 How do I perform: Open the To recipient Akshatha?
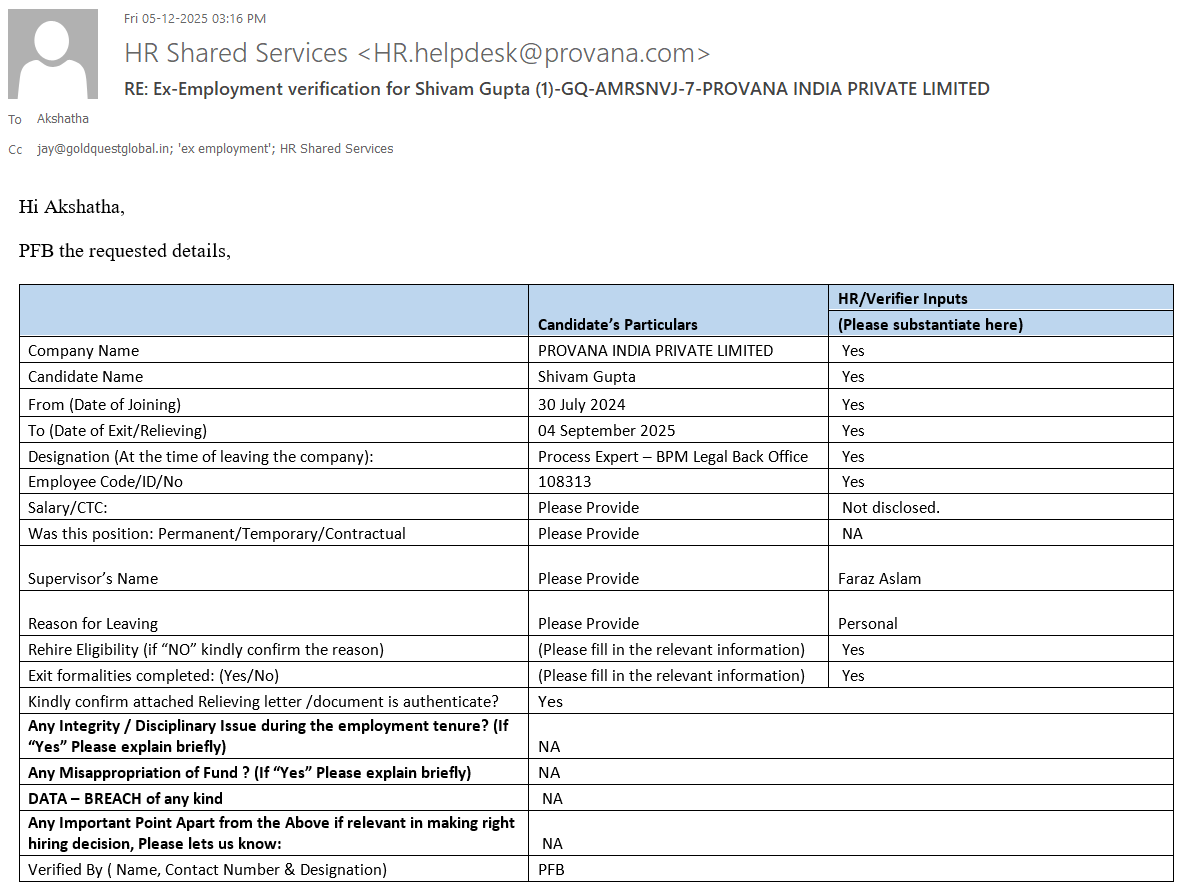[63, 119]
